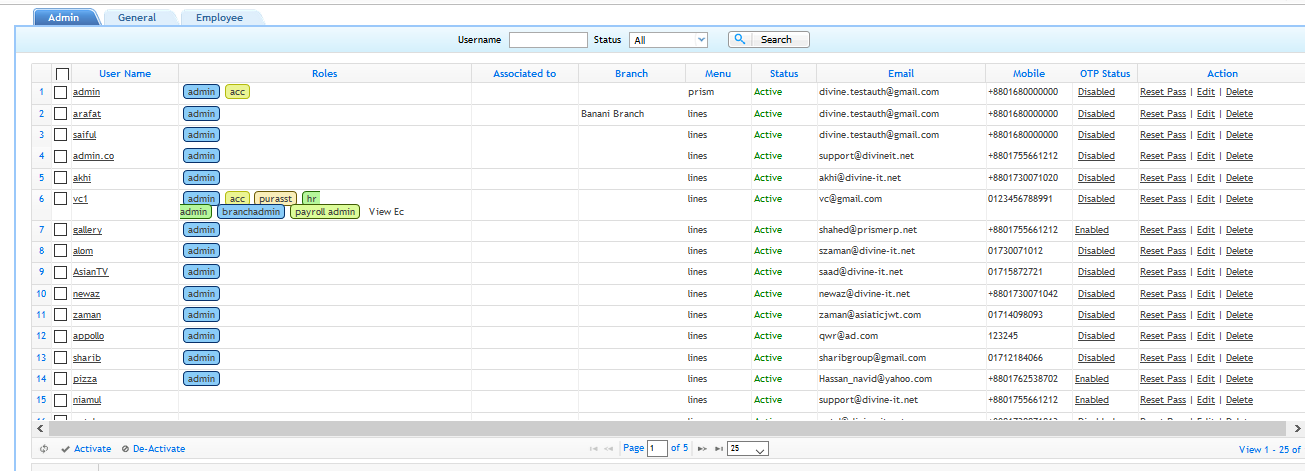Sort by OTP Status column header

[1105, 73]
